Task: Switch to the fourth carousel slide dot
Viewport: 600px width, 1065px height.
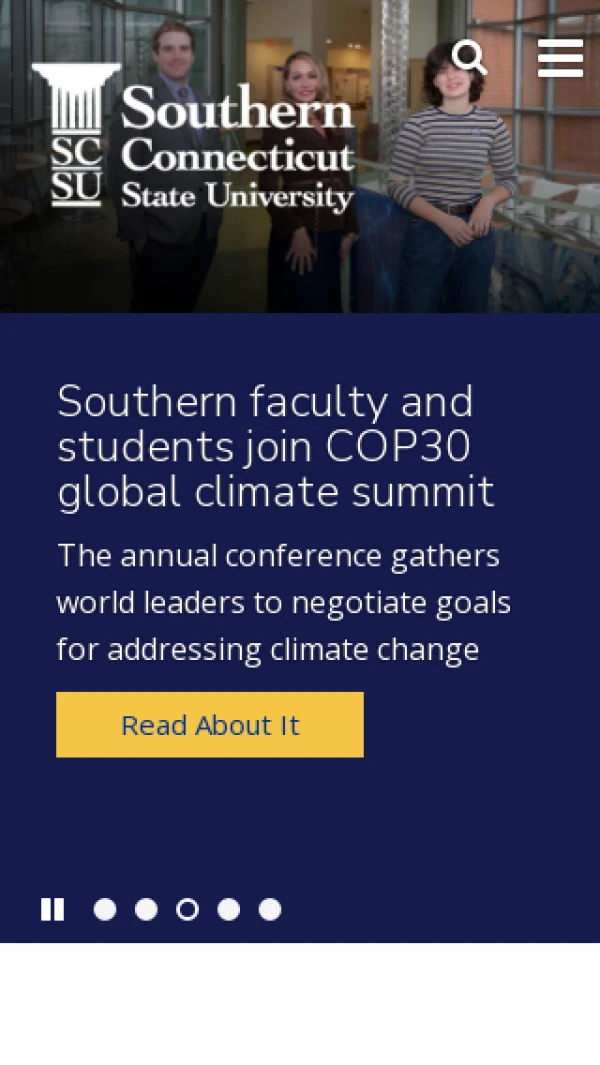Action: 229,909
